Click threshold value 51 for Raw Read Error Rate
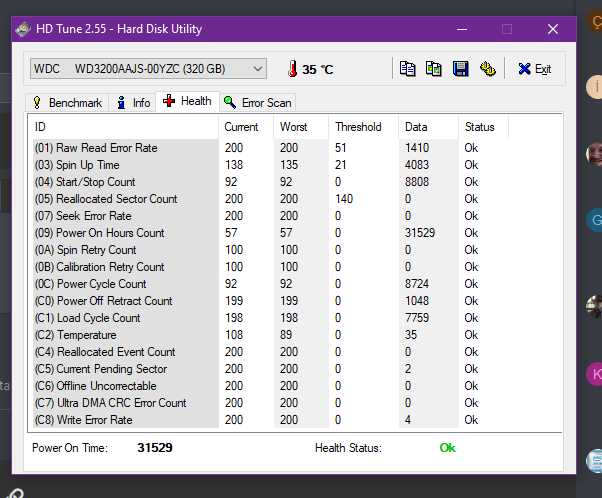Viewport: 602px width, 498px height. coord(341,148)
